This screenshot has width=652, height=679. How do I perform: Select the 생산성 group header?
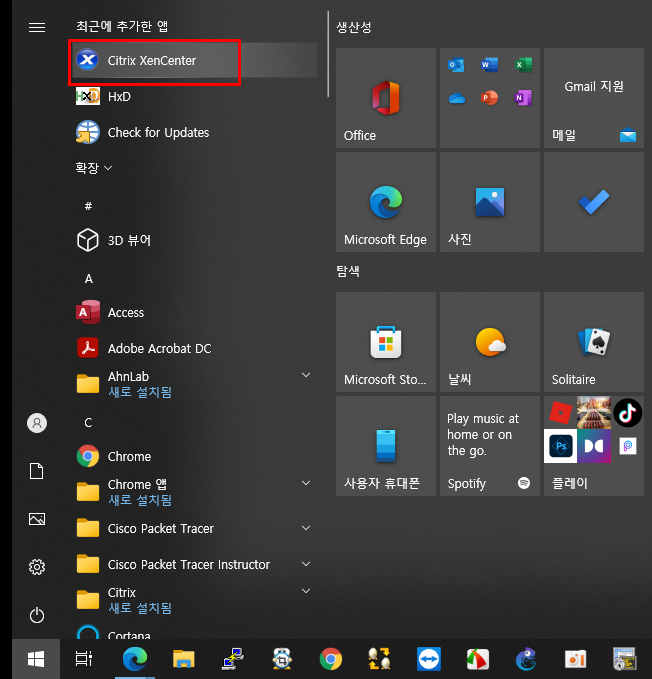(354, 27)
